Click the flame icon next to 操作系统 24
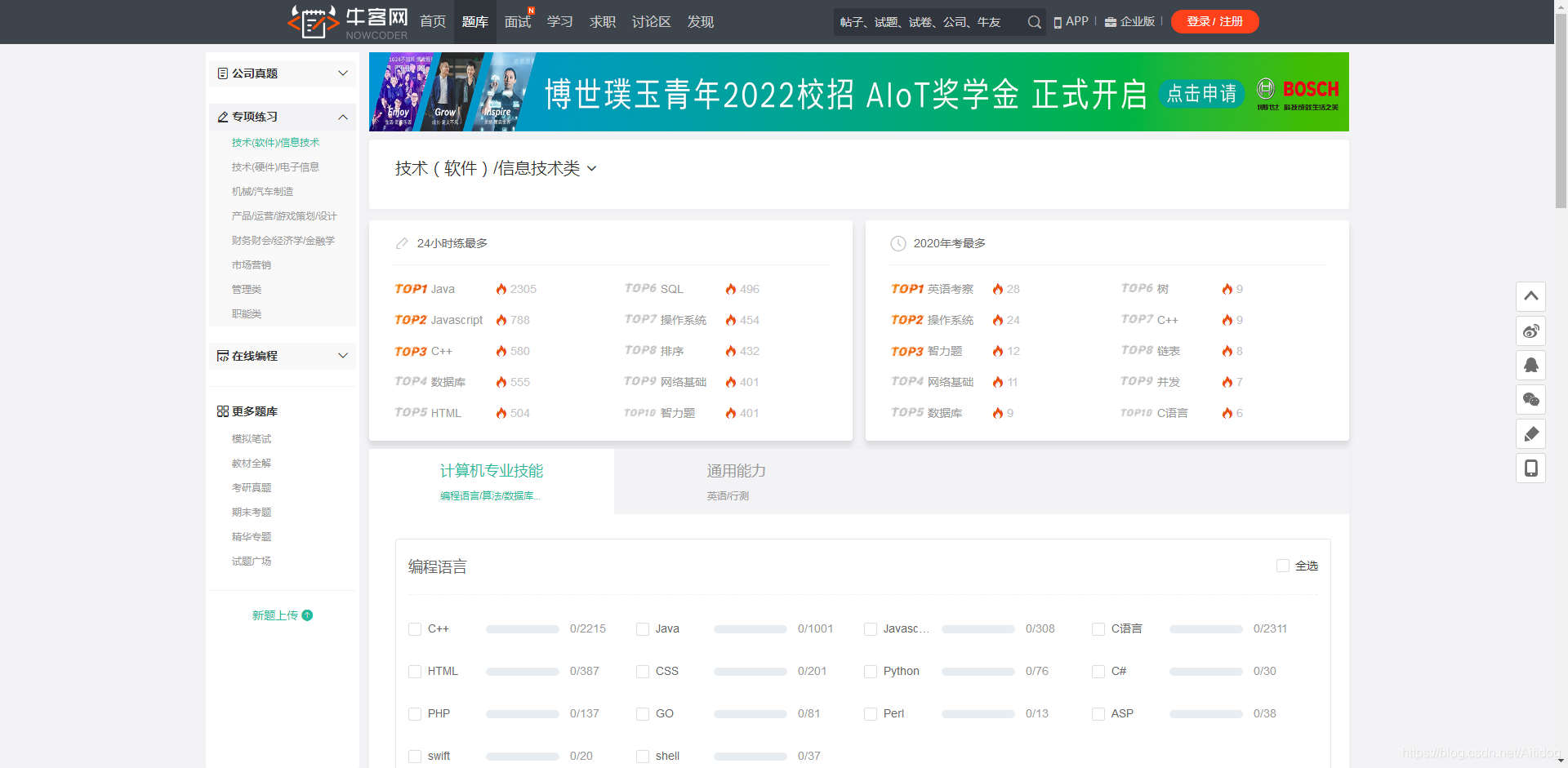The height and width of the screenshot is (768, 1568). 998,320
